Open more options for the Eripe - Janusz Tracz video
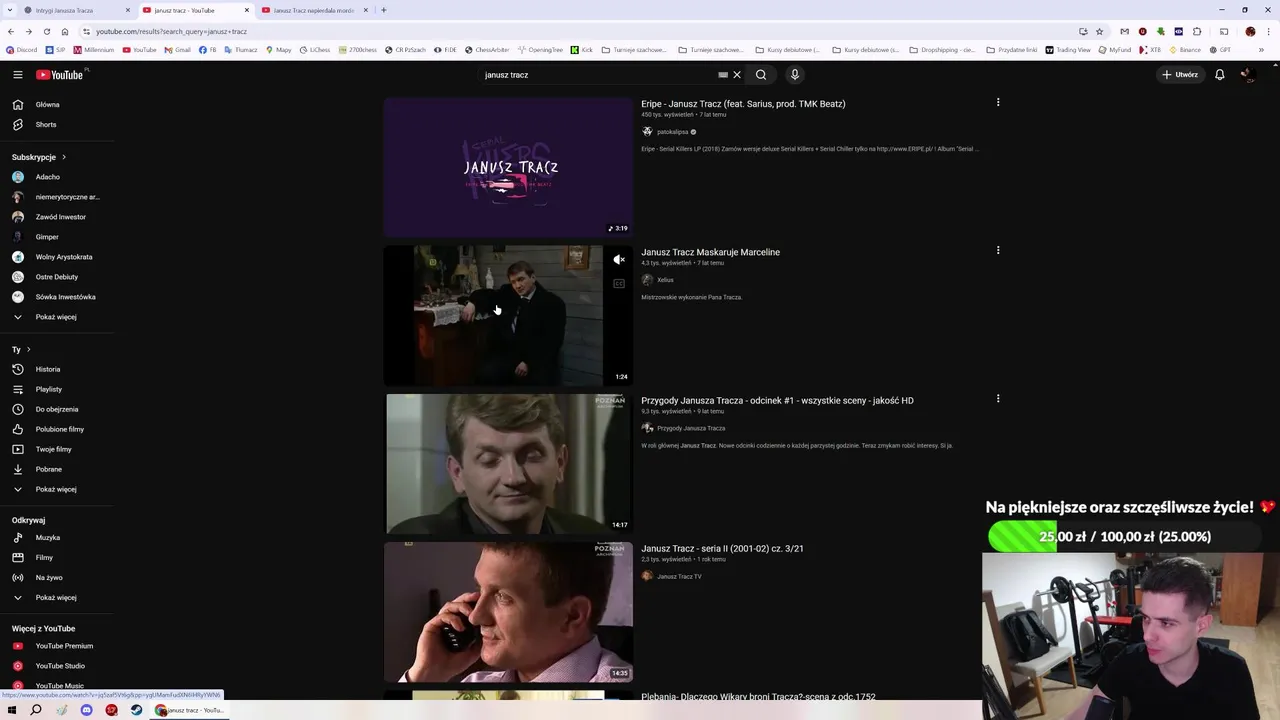The image size is (1280, 720). click(x=998, y=102)
